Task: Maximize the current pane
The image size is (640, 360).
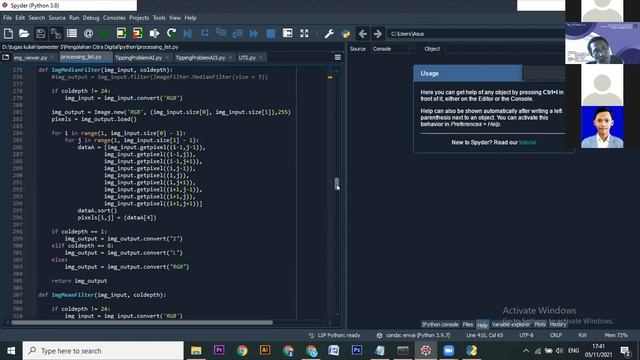Action: [x=287, y=33]
